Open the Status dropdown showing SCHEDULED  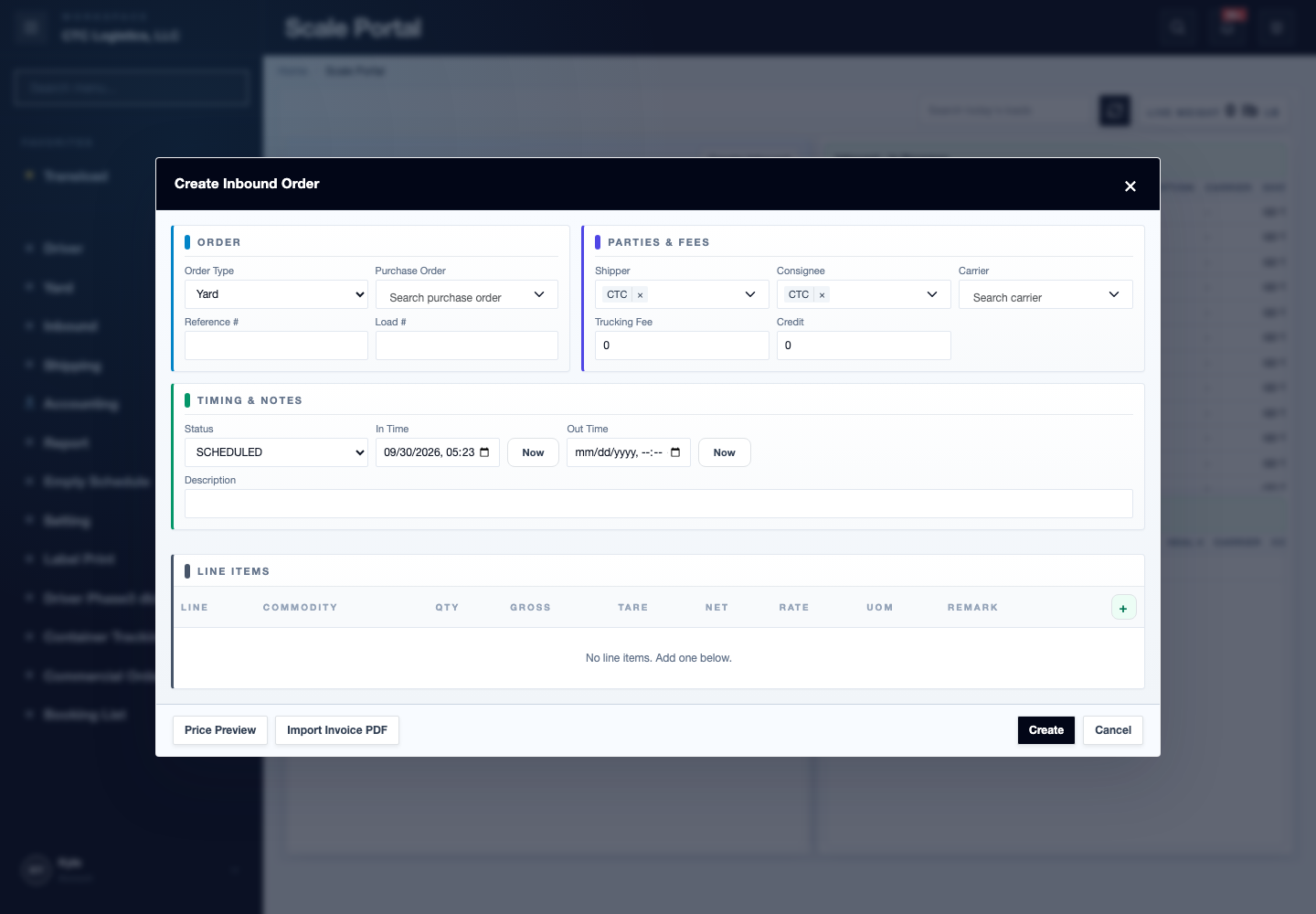[x=276, y=452]
